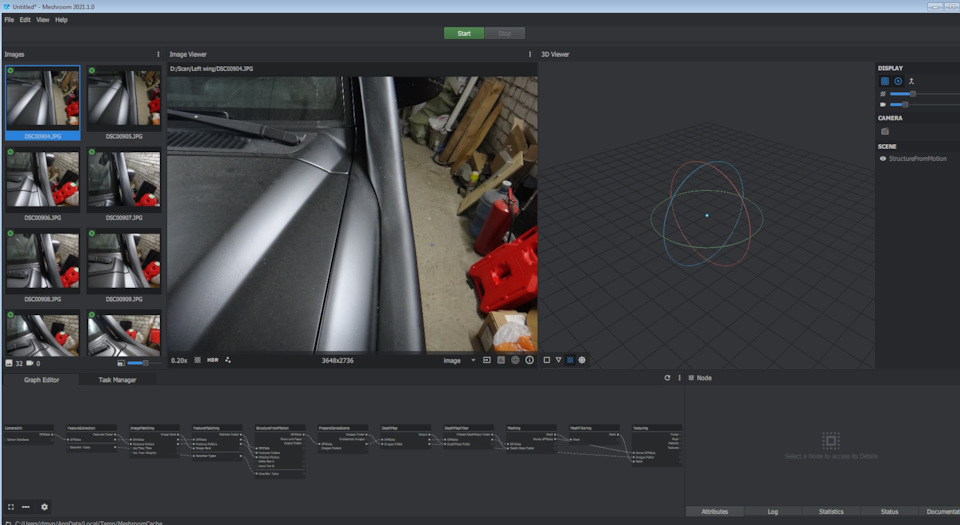Switch to the Graph Editor tab

[x=42, y=379]
